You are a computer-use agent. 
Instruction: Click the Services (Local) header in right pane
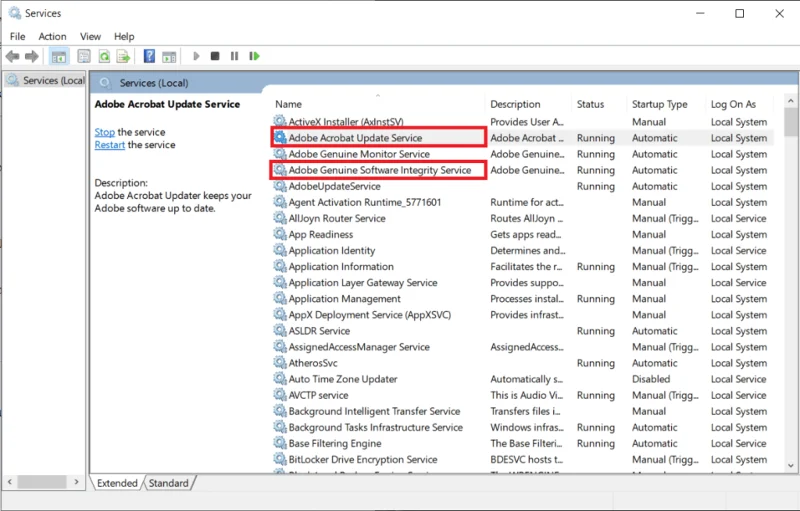154,83
